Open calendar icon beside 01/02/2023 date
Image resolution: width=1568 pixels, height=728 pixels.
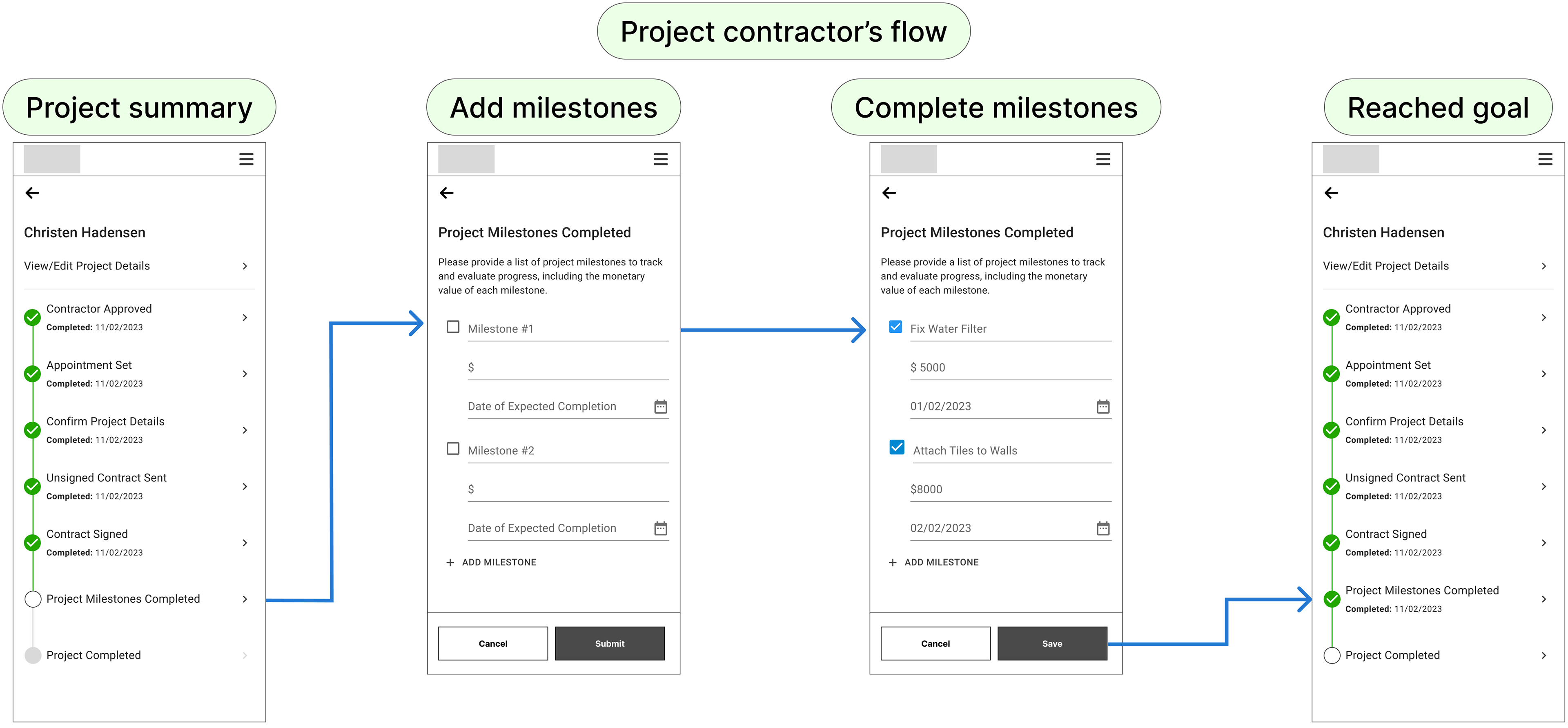click(x=1102, y=406)
